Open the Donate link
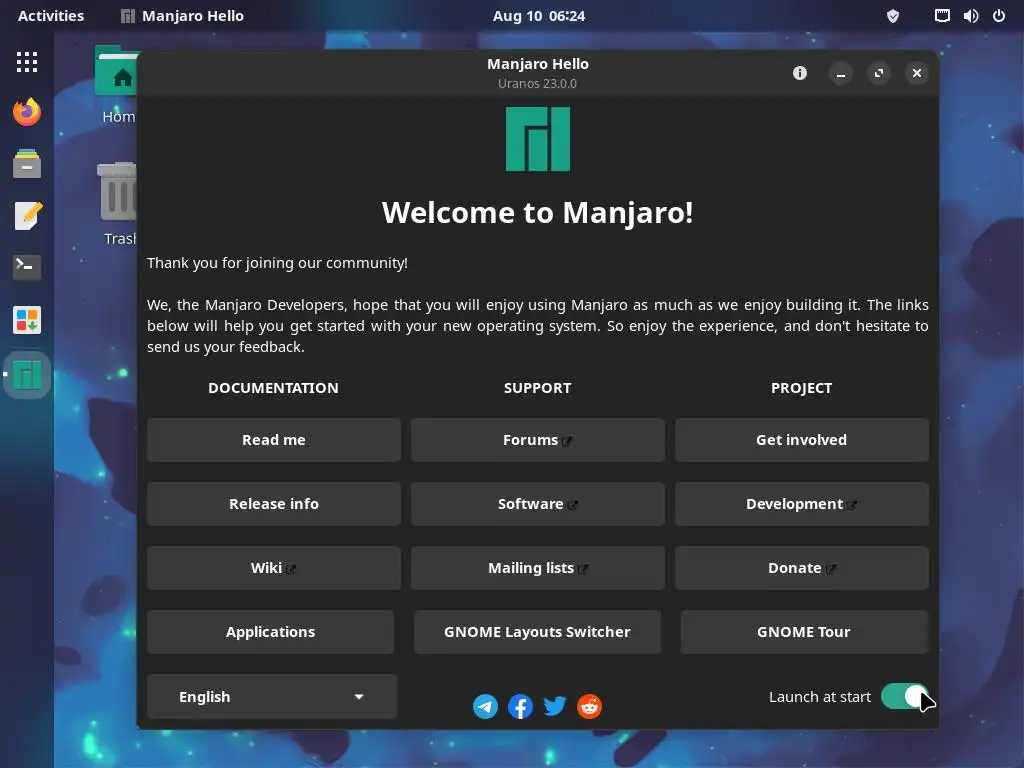The height and width of the screenshot is (768, 1024). click(802, 568)
